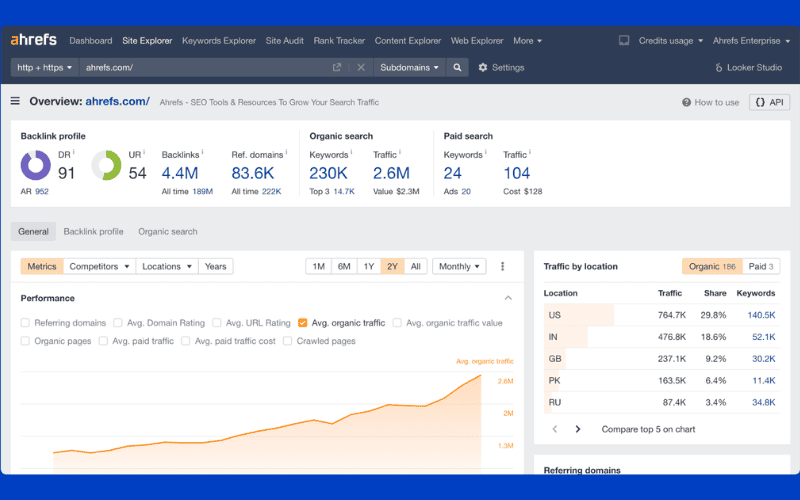Enable Avg. URL Rating checkbox
The width and height of the screenshot is (800, 500).
coord(216,322)
